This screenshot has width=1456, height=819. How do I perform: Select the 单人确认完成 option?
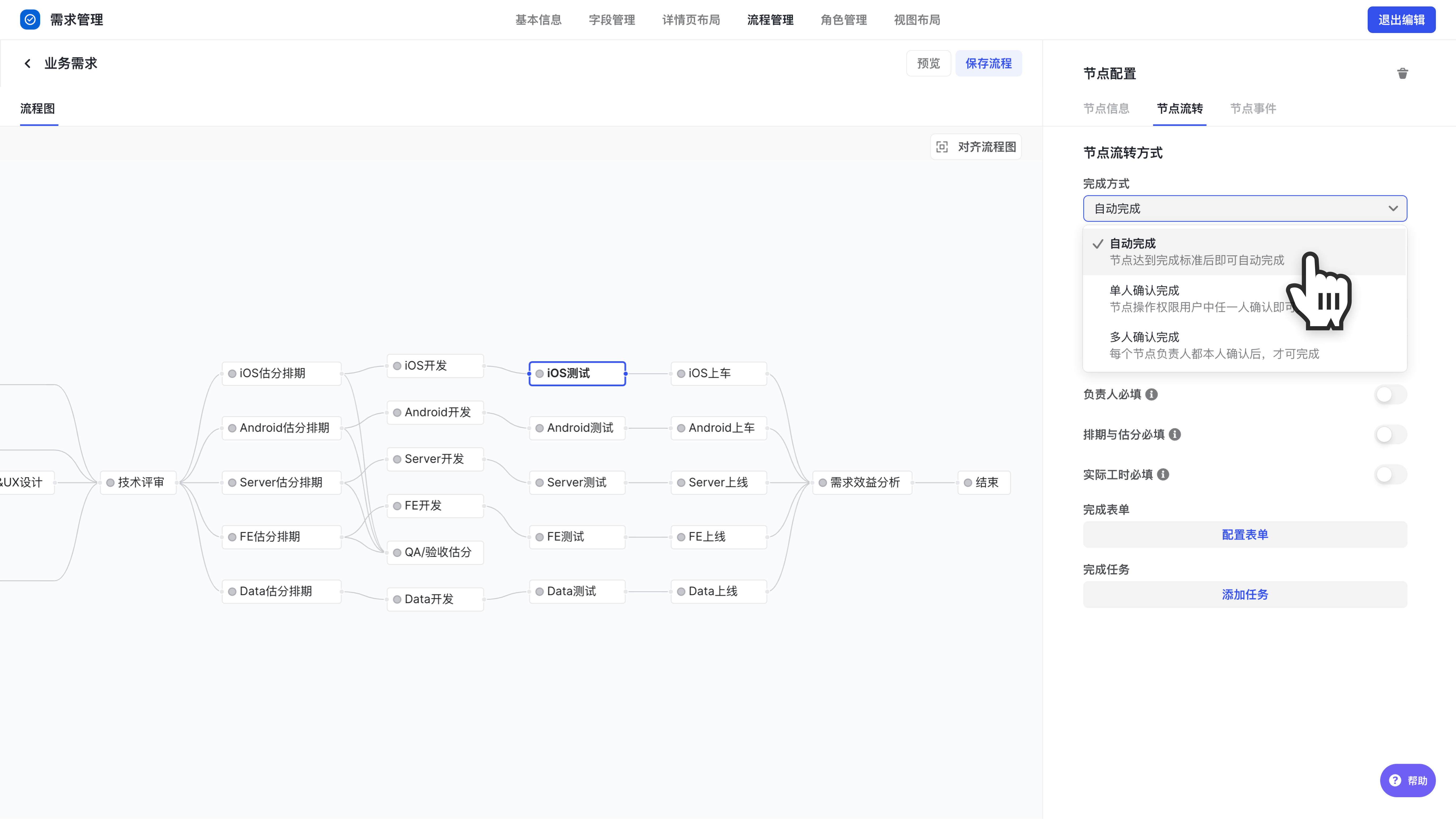pyautogui.click(x=1245, y=299)
